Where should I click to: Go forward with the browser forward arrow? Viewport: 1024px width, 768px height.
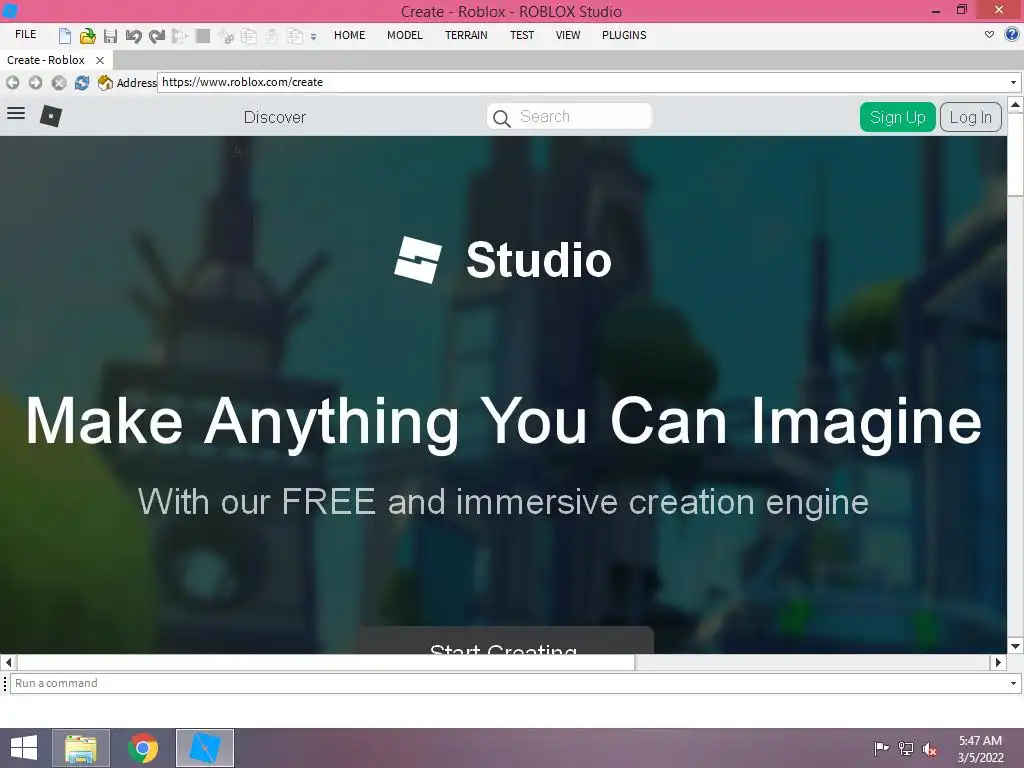(35, 82)
